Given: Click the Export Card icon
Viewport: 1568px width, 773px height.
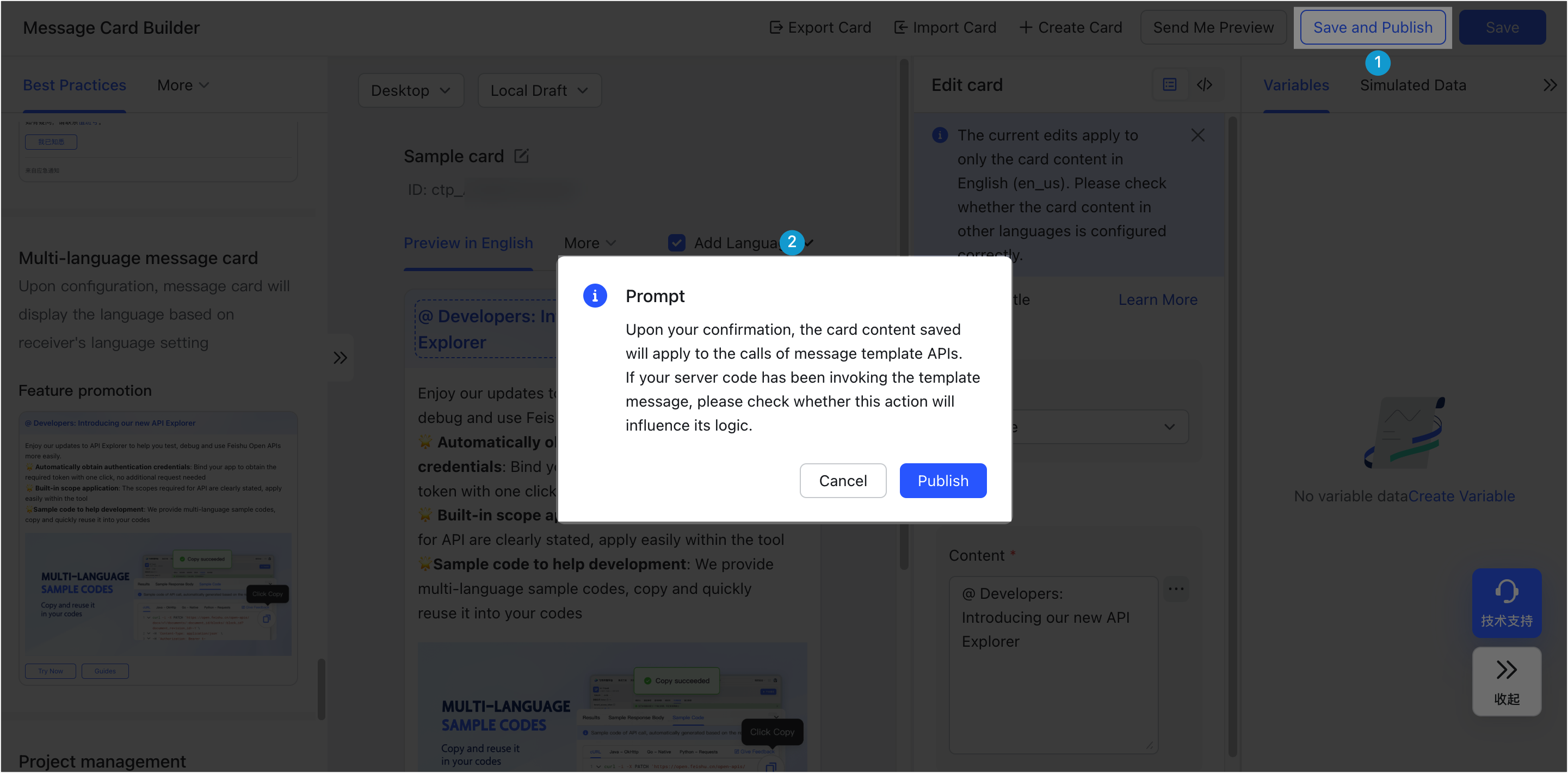Looking at the screenshot, I should point(775,27).
